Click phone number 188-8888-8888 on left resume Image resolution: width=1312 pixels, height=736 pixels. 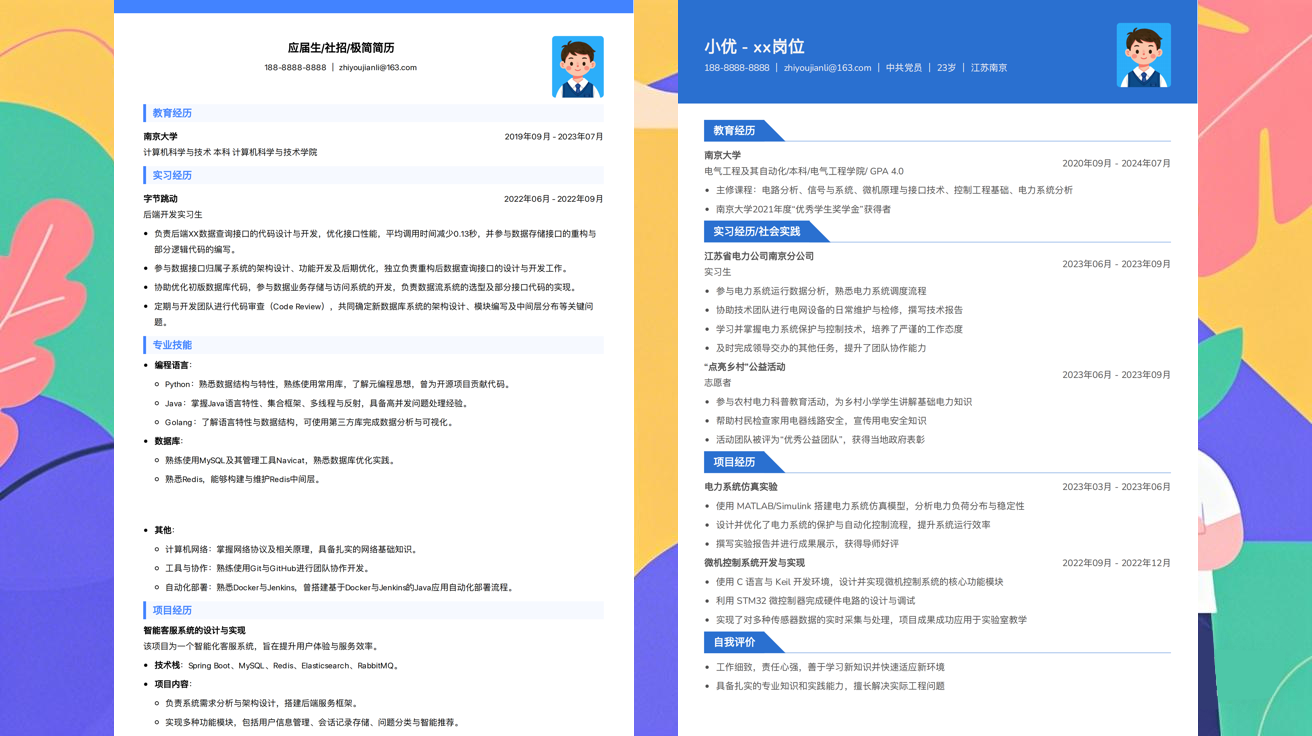point(295,68)
